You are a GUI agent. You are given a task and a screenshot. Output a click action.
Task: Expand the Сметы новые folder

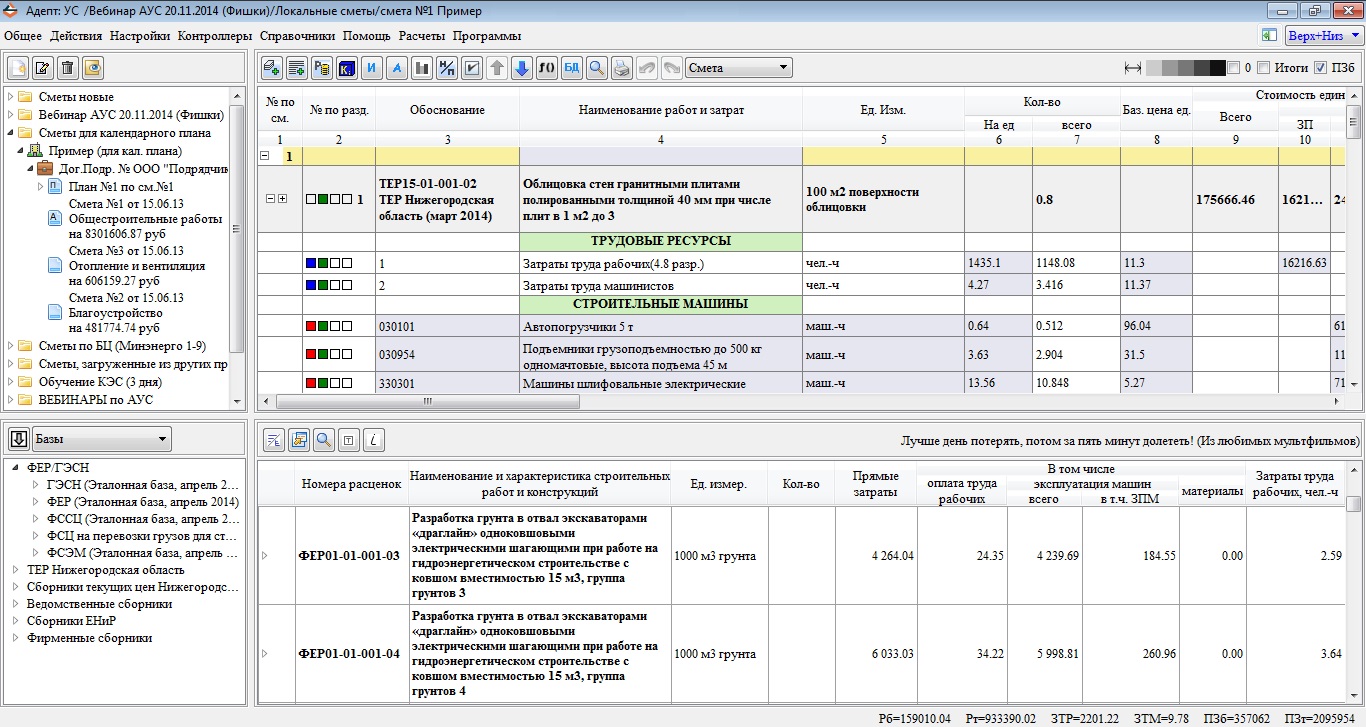coord(10,97)
